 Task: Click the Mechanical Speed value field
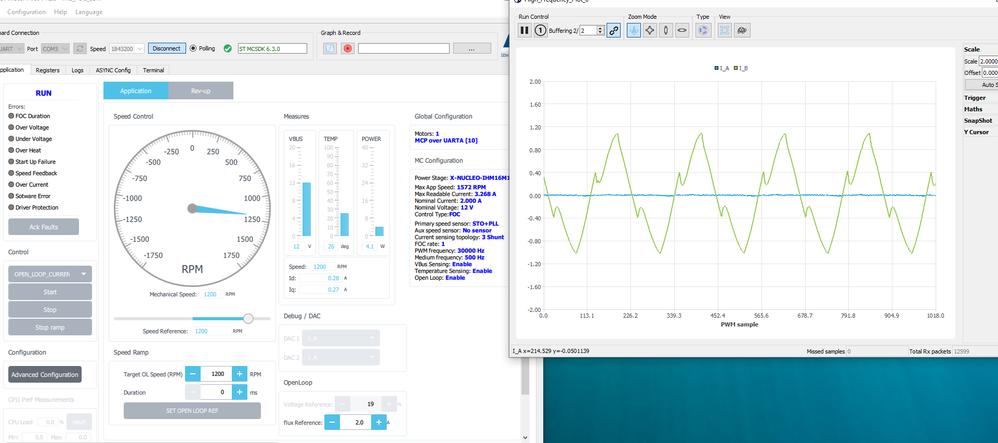[212, 295]
